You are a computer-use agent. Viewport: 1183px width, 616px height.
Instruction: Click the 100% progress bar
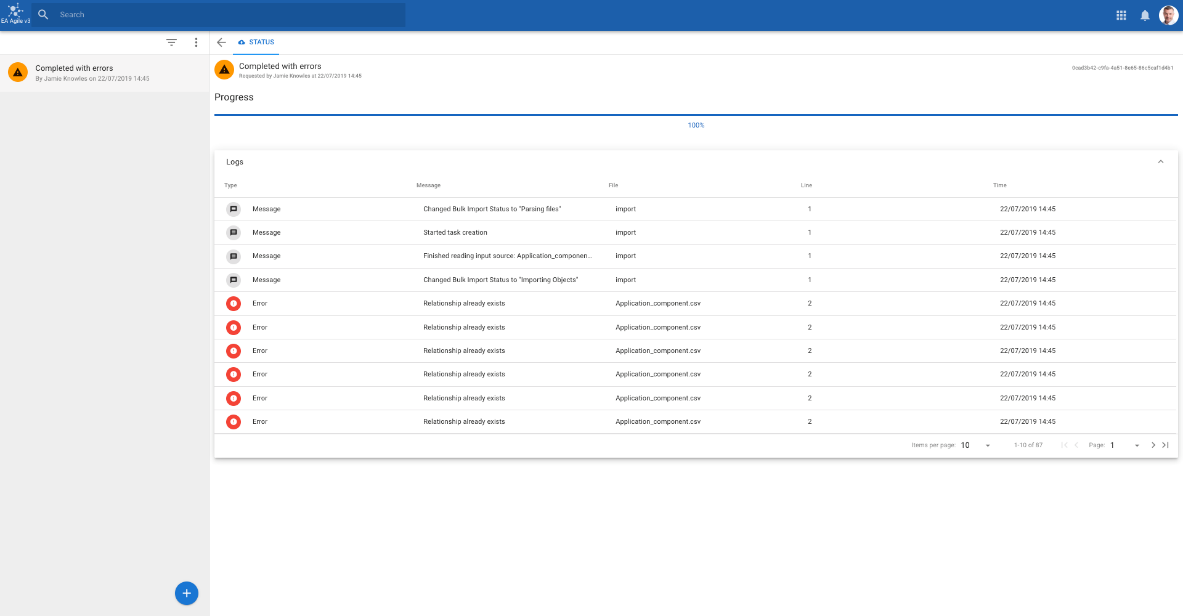696,116
